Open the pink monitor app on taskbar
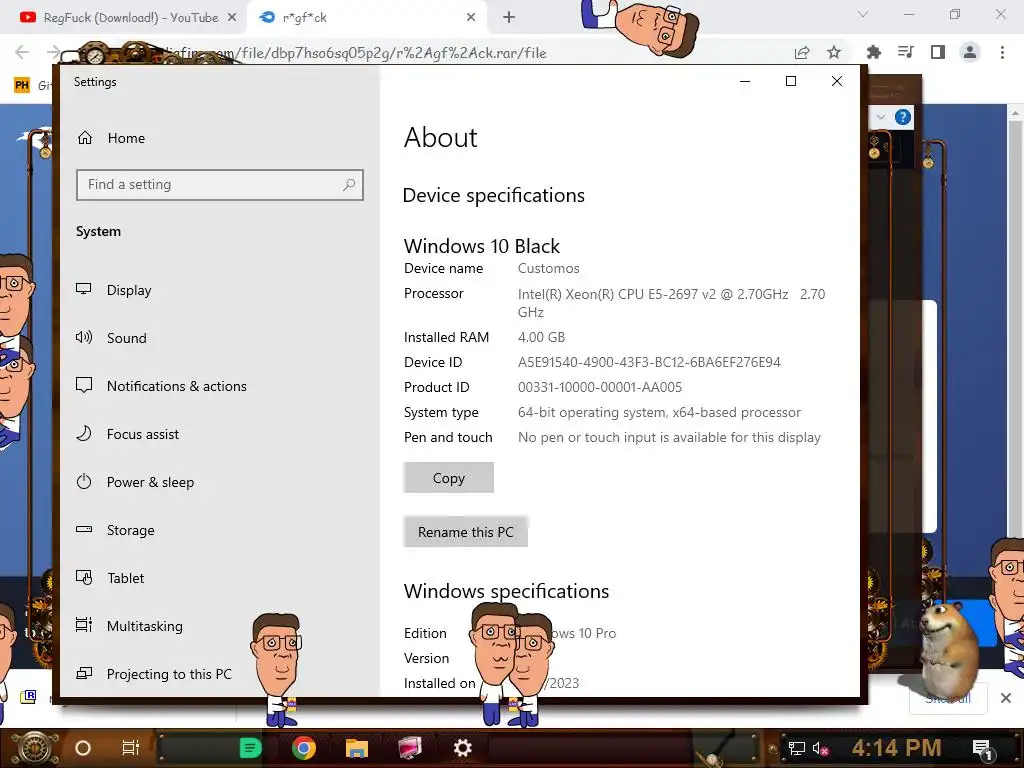This screenshot has height=768, width=1024. click(410, 748)
